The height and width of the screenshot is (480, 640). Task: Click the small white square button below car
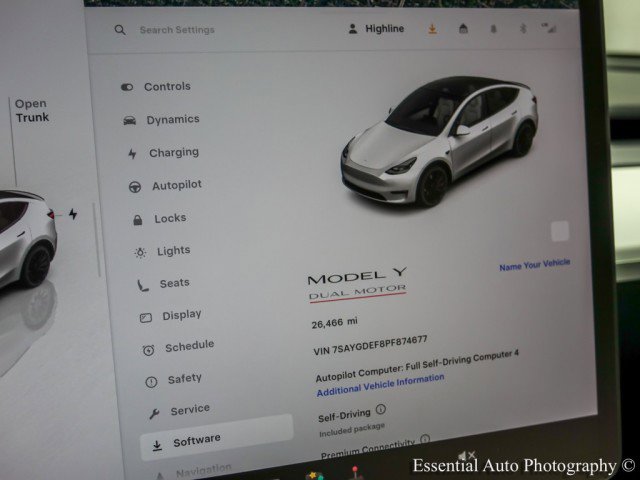(560, 231)
